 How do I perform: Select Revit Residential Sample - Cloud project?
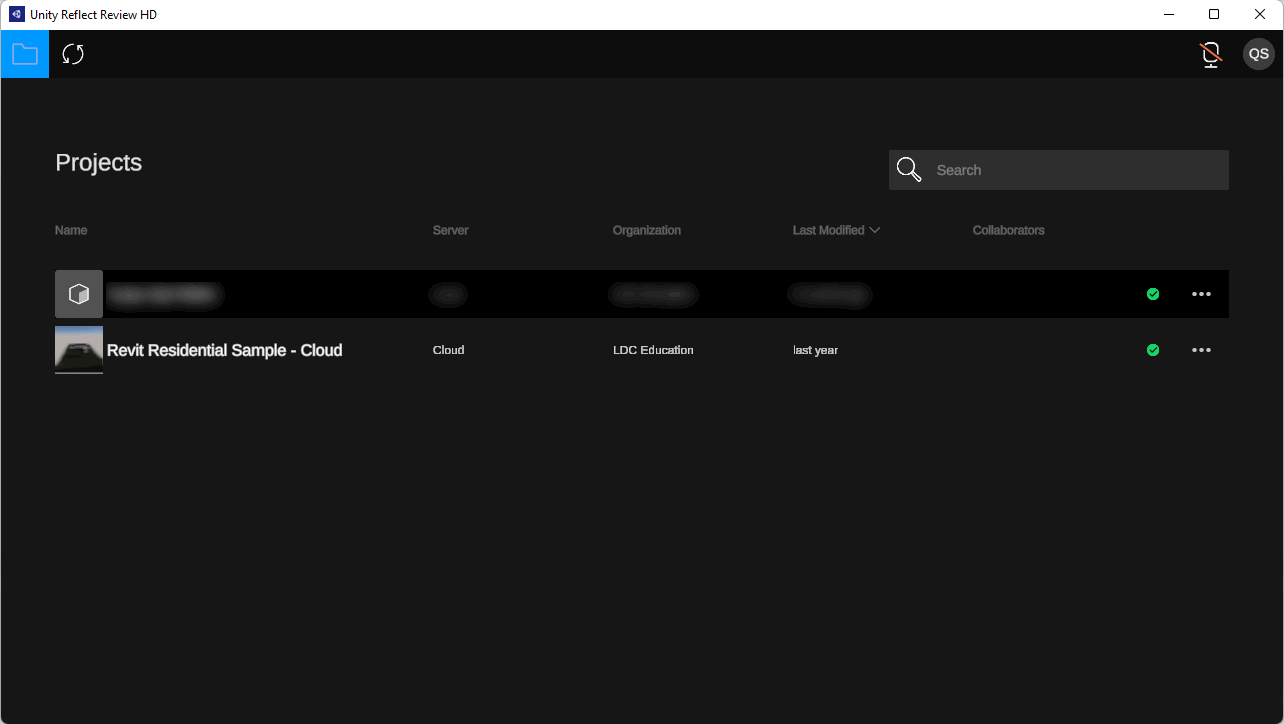click(225, 350)
